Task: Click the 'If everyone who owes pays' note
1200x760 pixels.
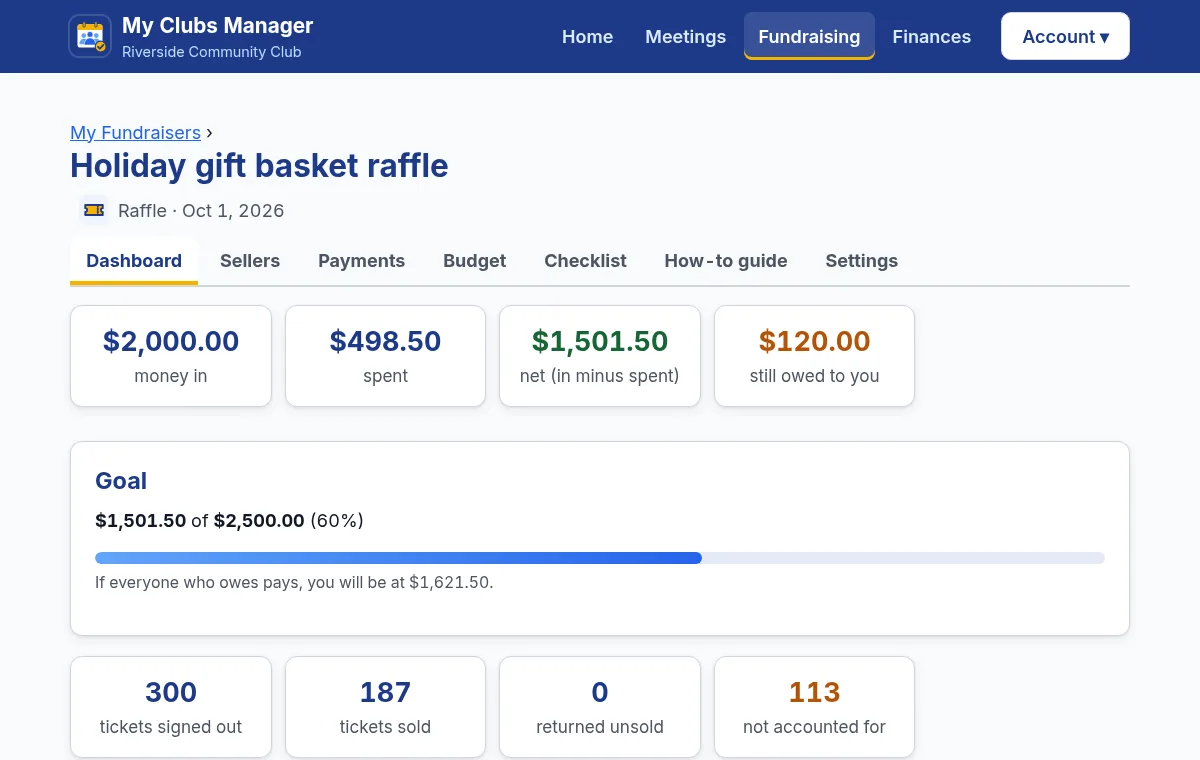Action: coord(294,582)
